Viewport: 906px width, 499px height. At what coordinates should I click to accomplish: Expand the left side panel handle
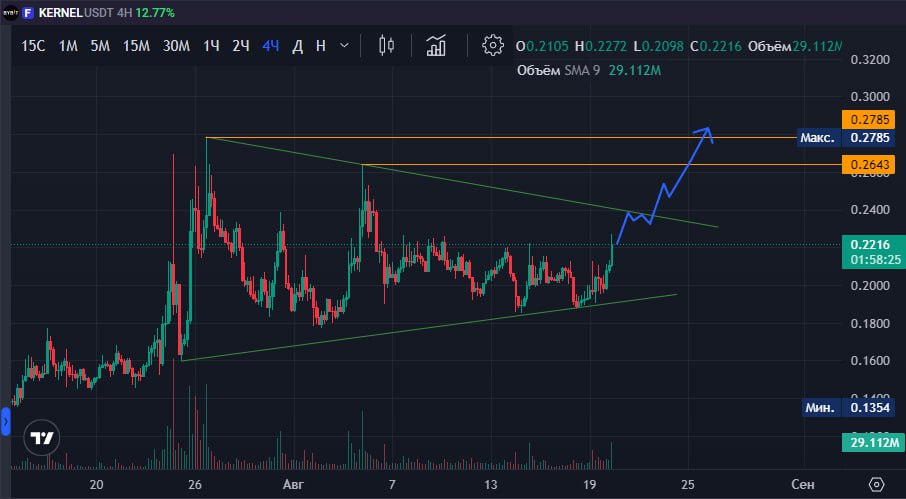pos(6,423)
